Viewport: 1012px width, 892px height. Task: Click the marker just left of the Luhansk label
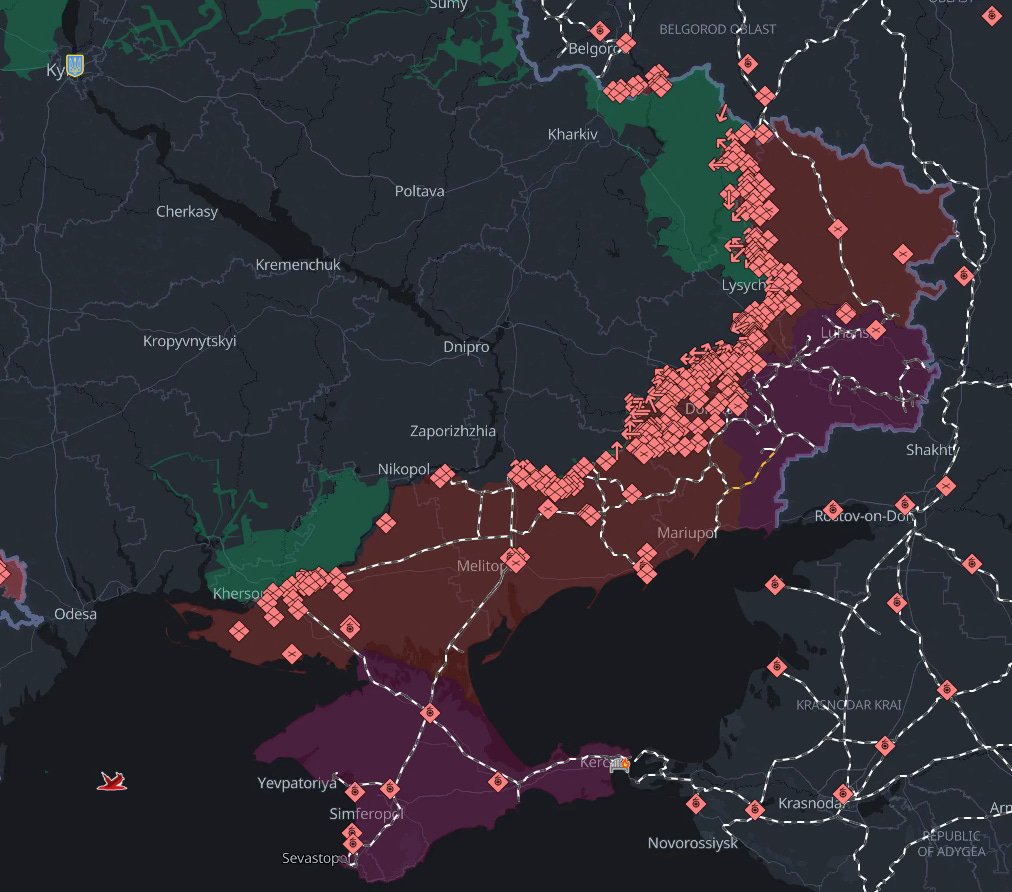click(x=846, y=313)
